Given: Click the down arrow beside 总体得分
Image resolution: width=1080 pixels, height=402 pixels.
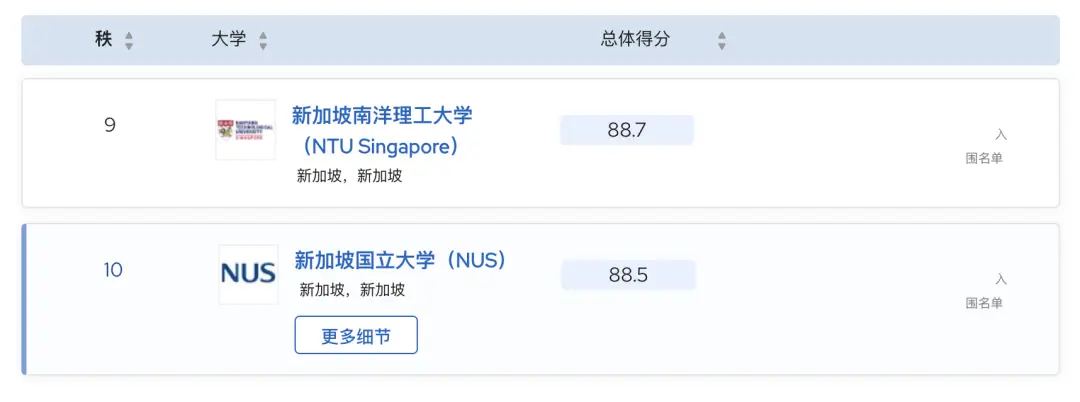Looking at the screenshot, I should pyautogui.click(x=722, y=46).
